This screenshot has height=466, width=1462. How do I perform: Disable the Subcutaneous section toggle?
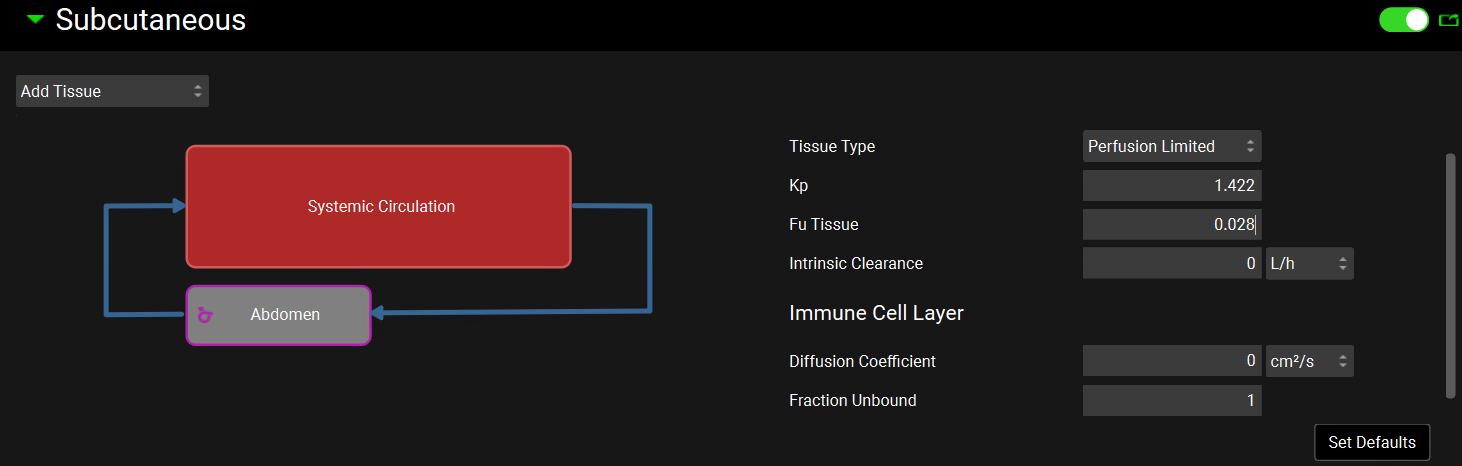[x=1403, y=19]
